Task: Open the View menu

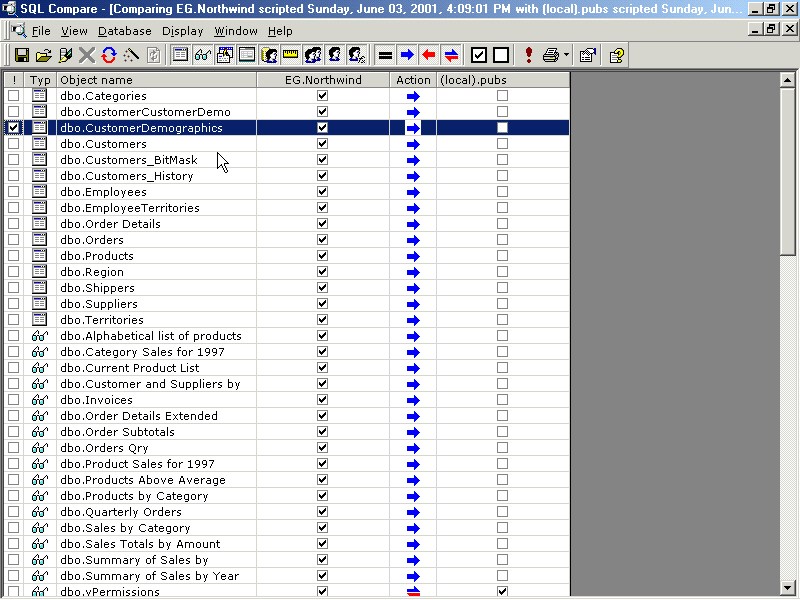Action: (x=74, y=31)
